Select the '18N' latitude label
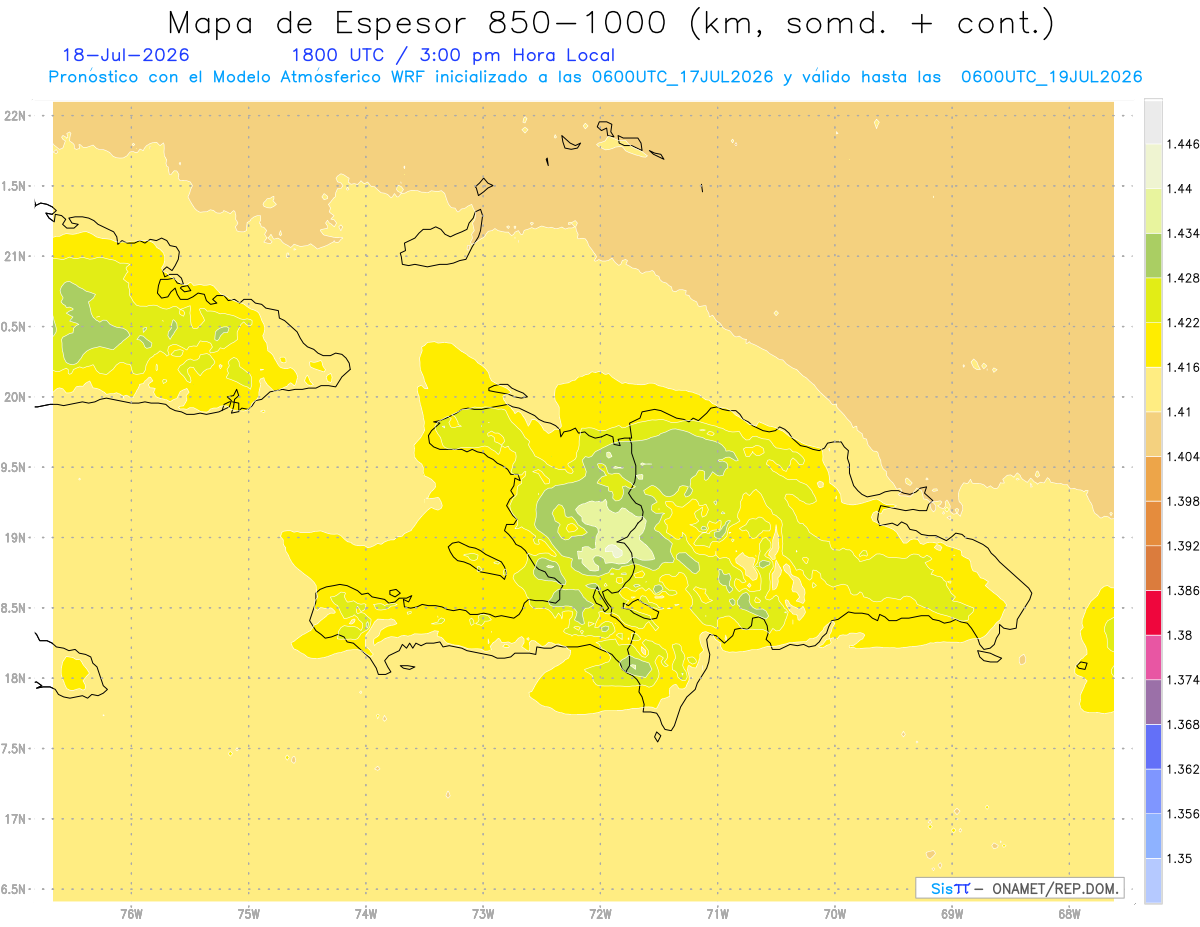This screenshot has height=927, width=1200. (x=14, y=679)
